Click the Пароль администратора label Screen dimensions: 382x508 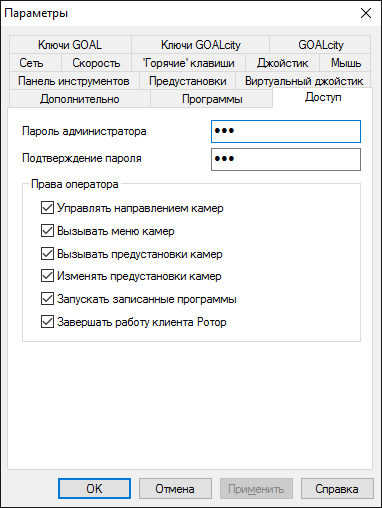point(84,131)
